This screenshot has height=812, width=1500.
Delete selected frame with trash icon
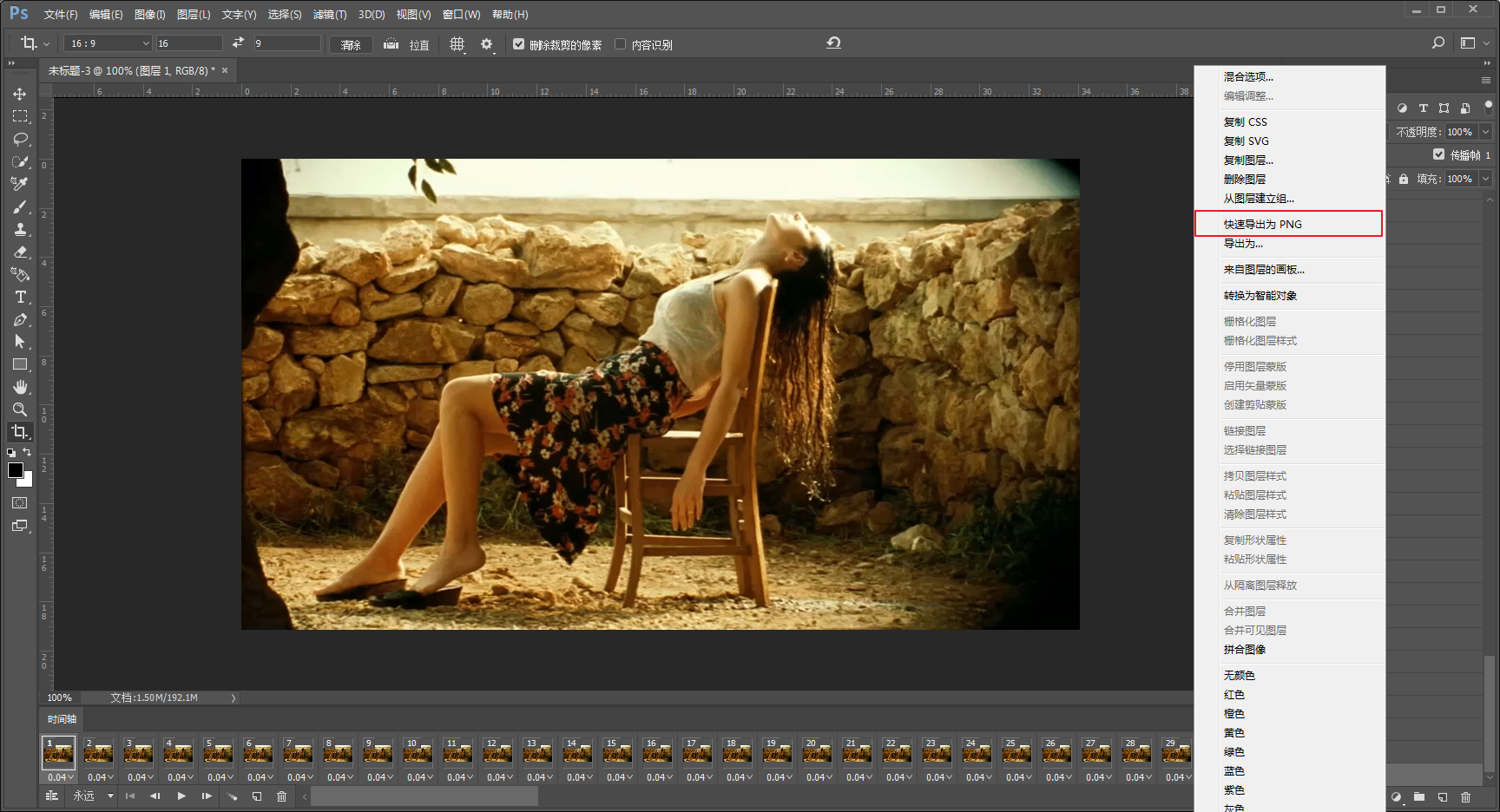point(281,796)
